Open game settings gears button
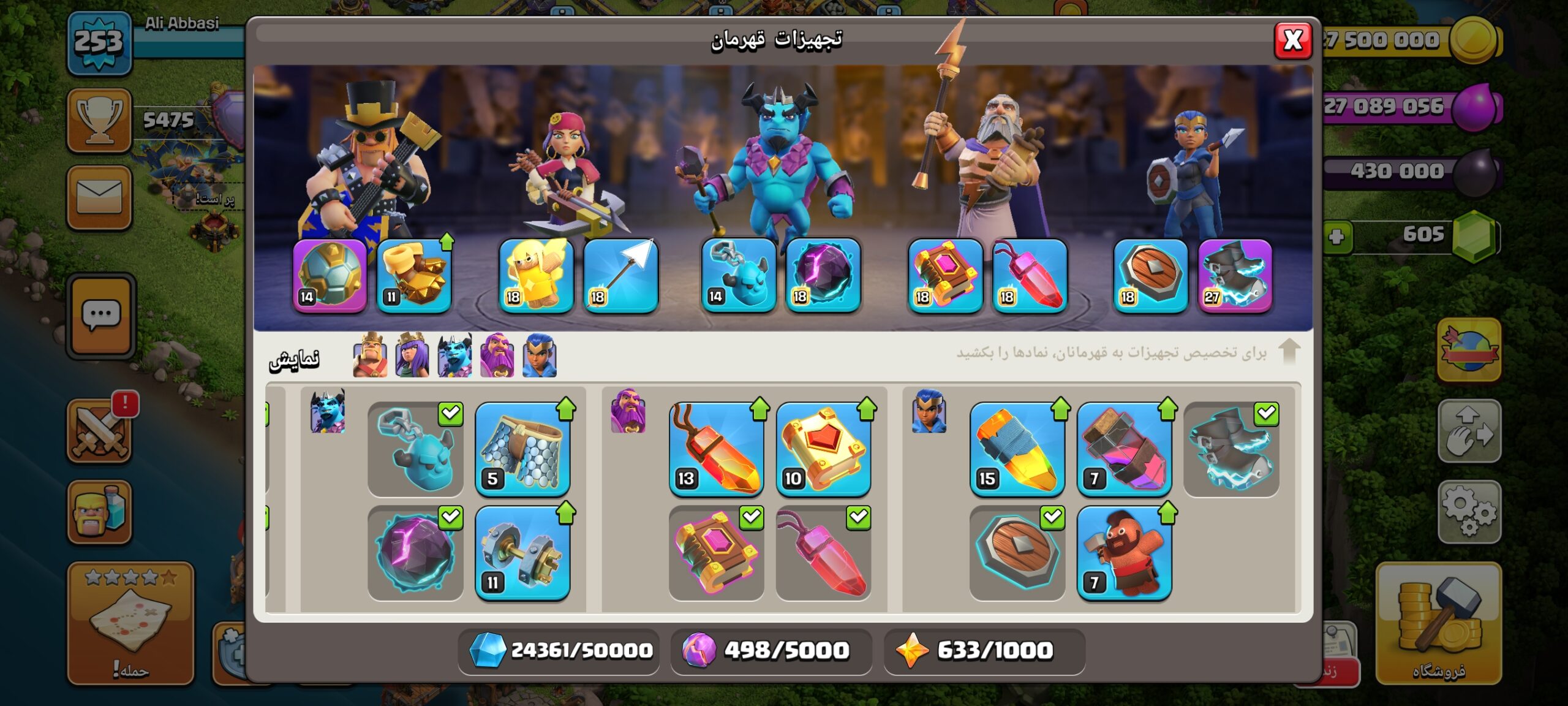Image resolution: width=1568 pixels, height=706 pixels. click(1469, 512)
